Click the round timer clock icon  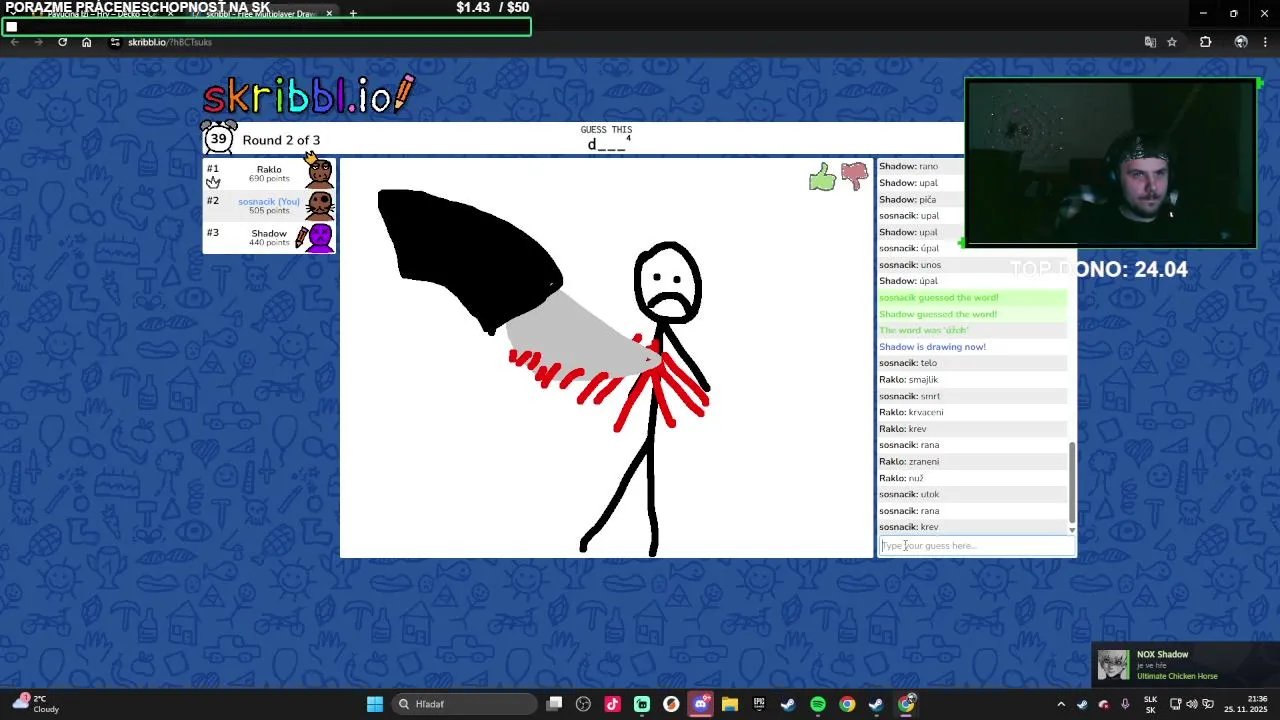219,139
